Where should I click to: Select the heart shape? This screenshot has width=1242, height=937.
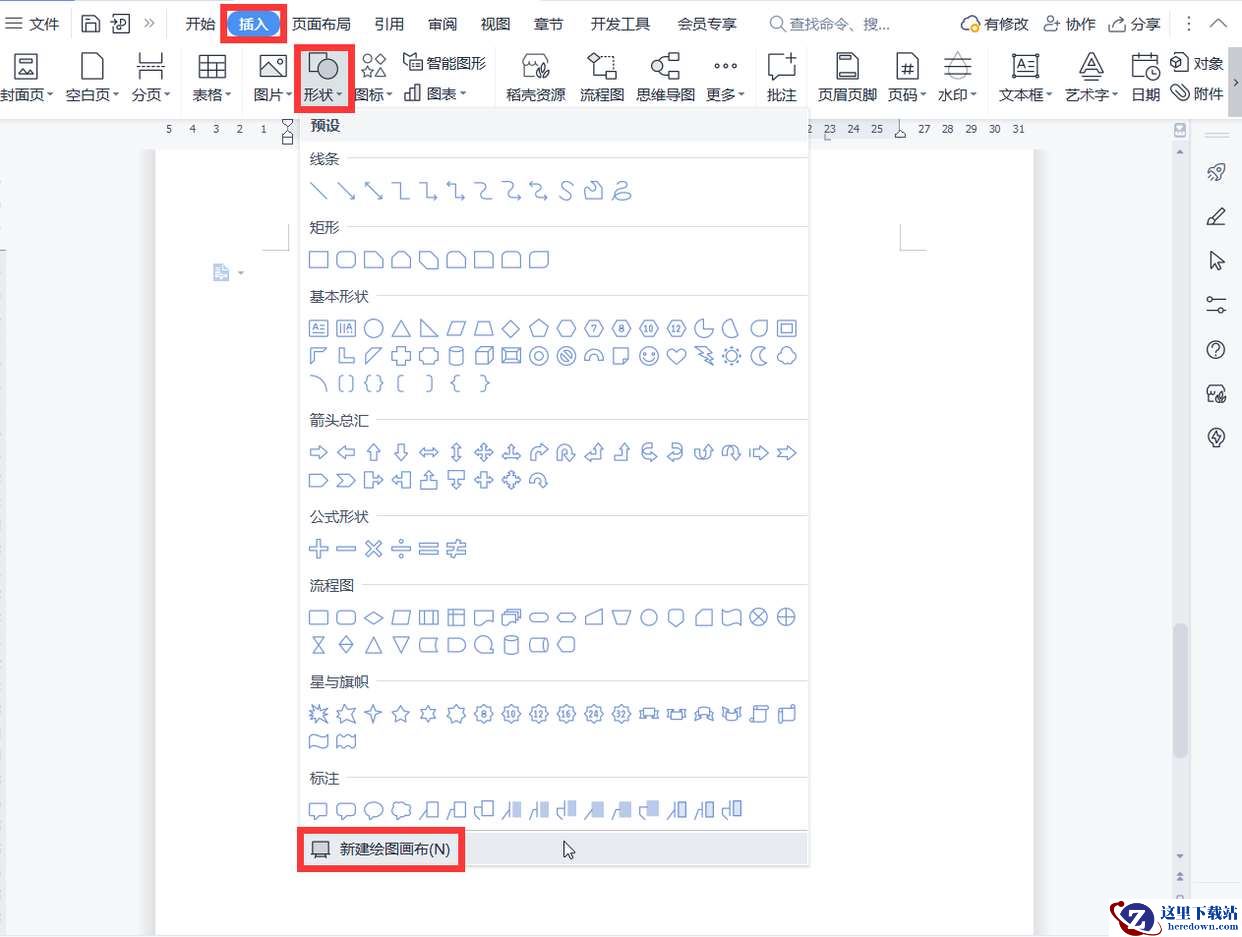[x=677, y=356]
